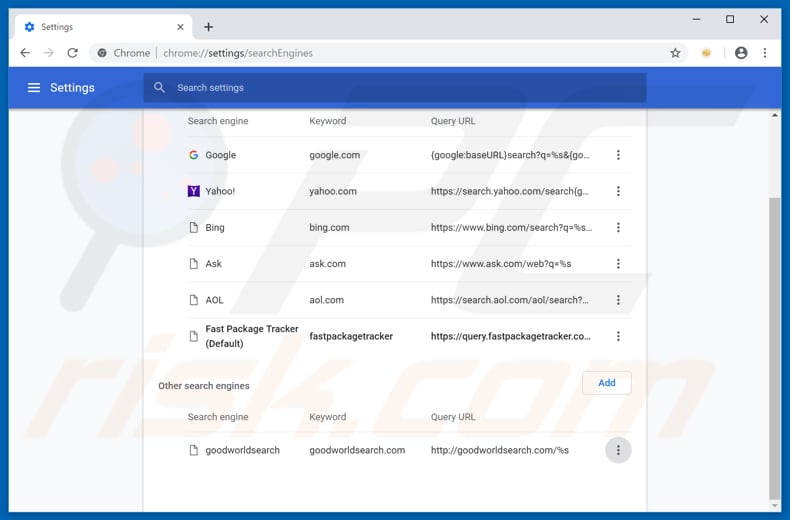Bookmark this page with the star
The image size is (790, 520).
pos(675,53)
